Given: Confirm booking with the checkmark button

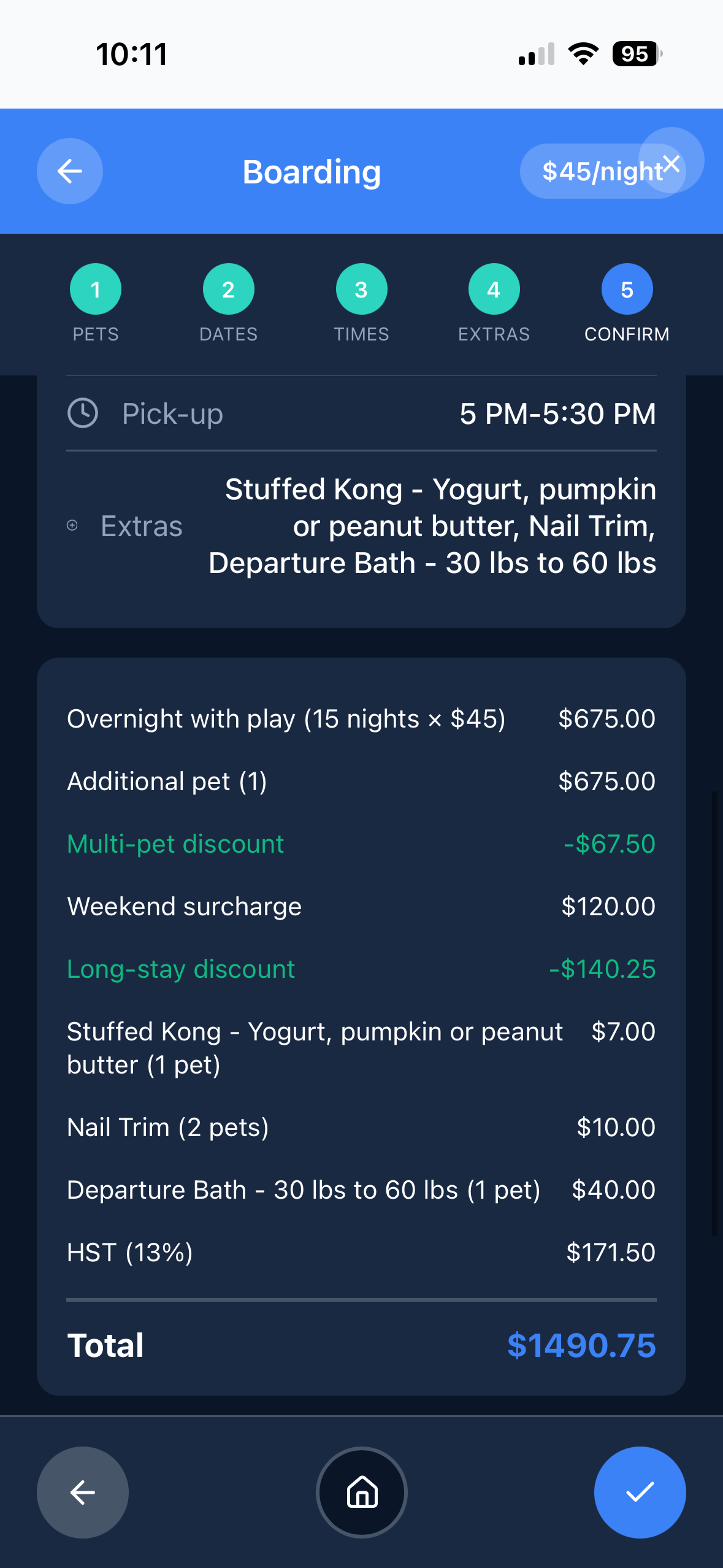Looking at the screenshot, I should (640, 1492).
